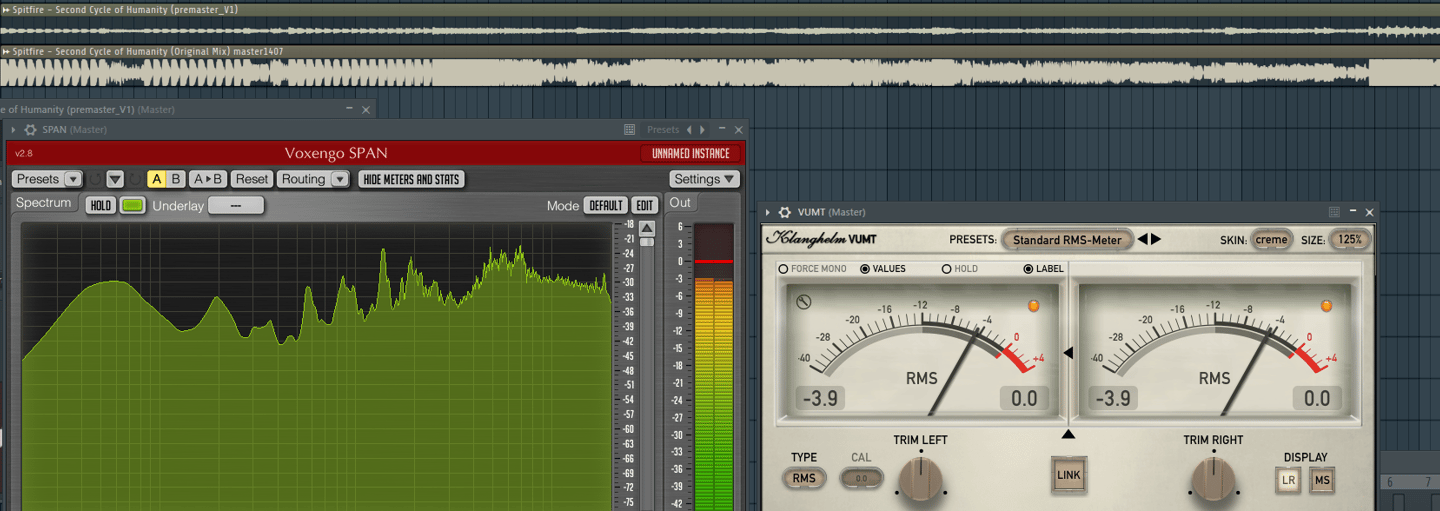The image size is (1440, 511).
Task: Go to next preset in SPAN title bar
Action: [x=703, y=130]
